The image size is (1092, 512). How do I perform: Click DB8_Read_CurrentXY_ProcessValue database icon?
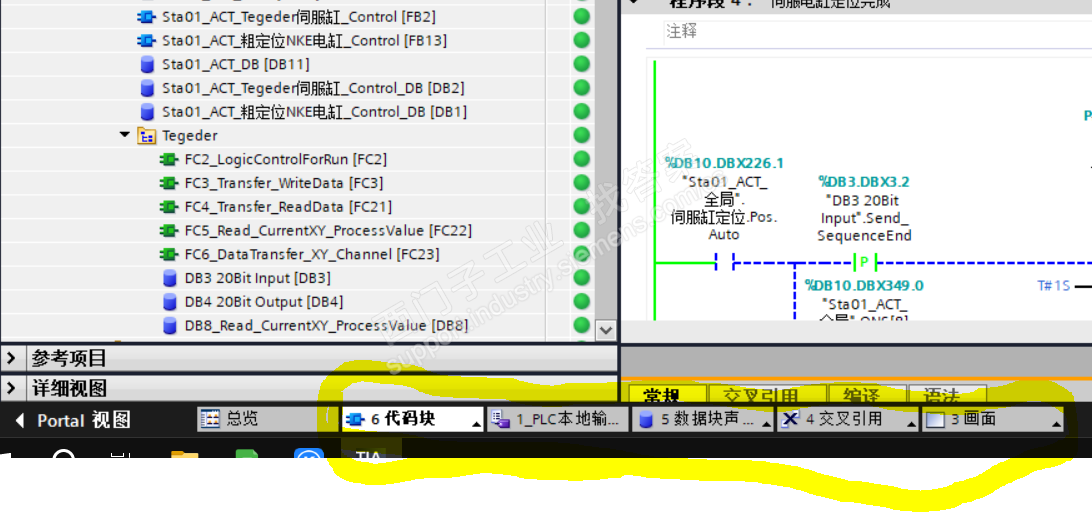(169, 325)
